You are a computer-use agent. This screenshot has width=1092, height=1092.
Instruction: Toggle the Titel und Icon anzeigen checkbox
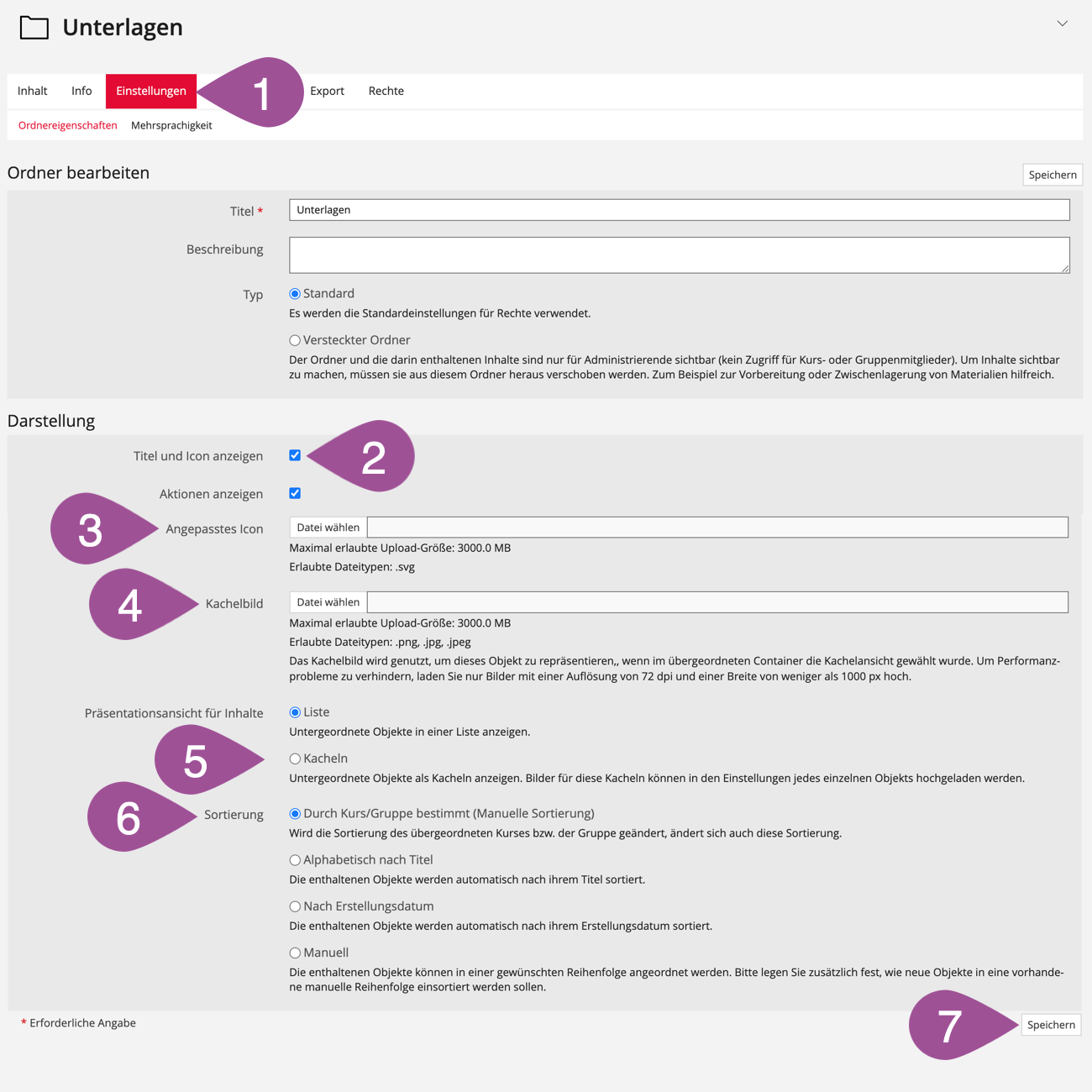(x=295, y=455)
